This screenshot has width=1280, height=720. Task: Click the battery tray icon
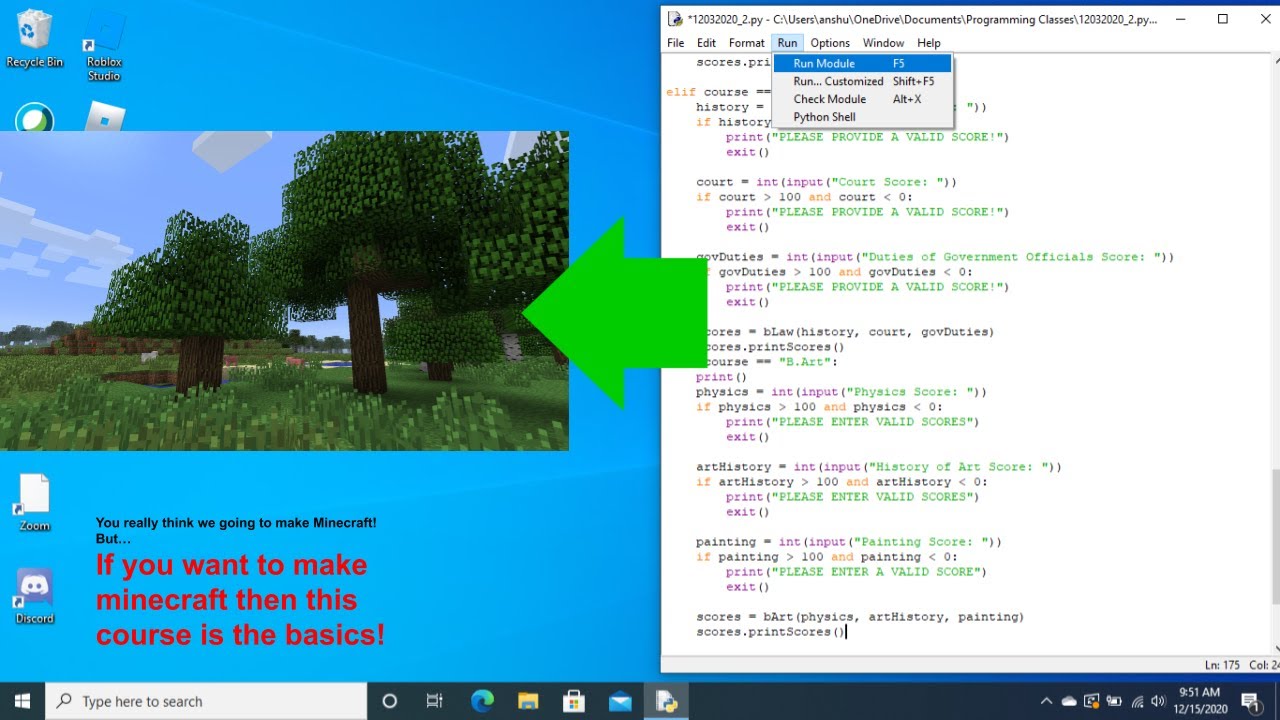click(1114, 701)
